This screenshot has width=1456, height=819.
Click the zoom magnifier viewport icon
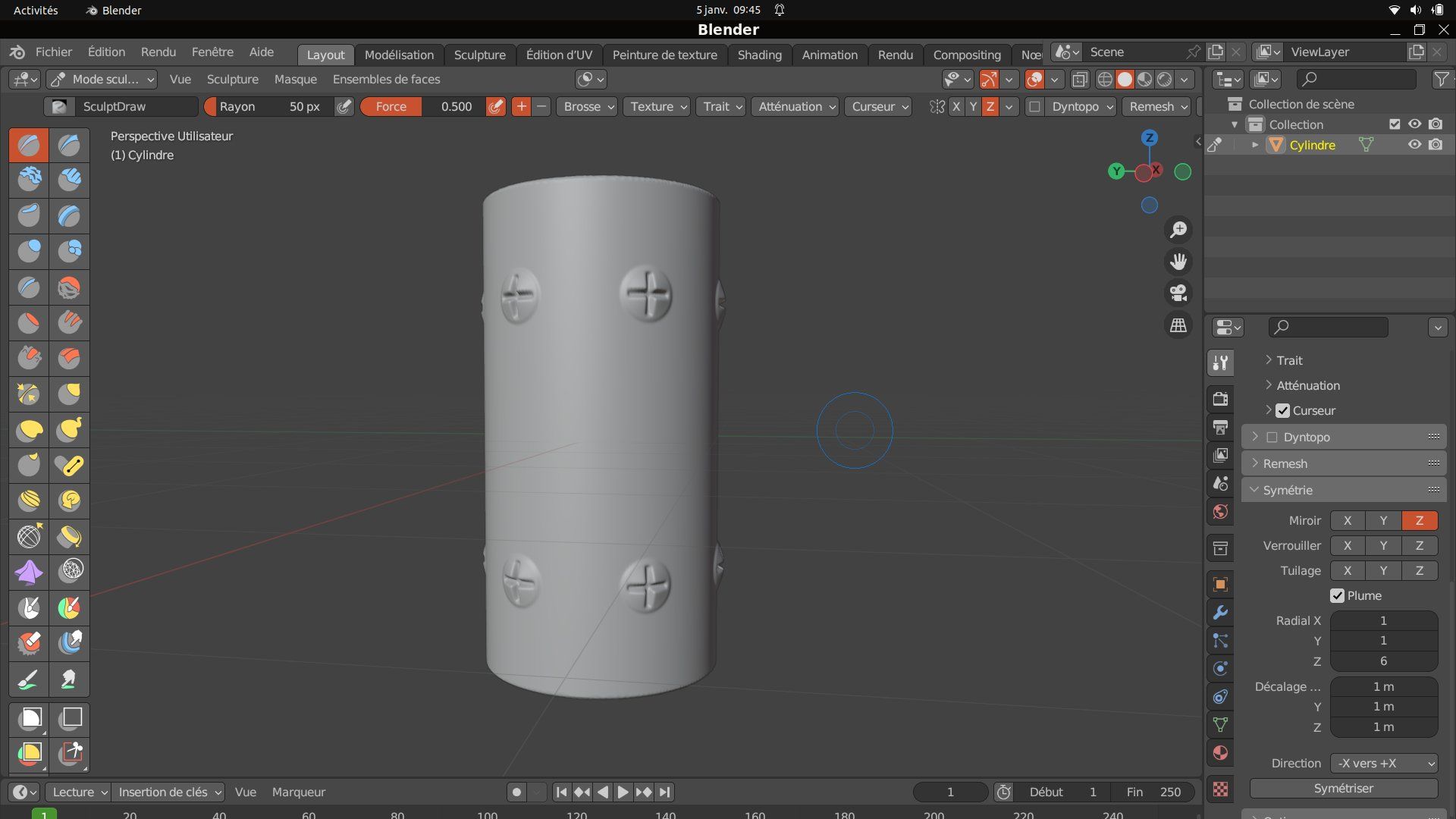tap(1178, 229)
